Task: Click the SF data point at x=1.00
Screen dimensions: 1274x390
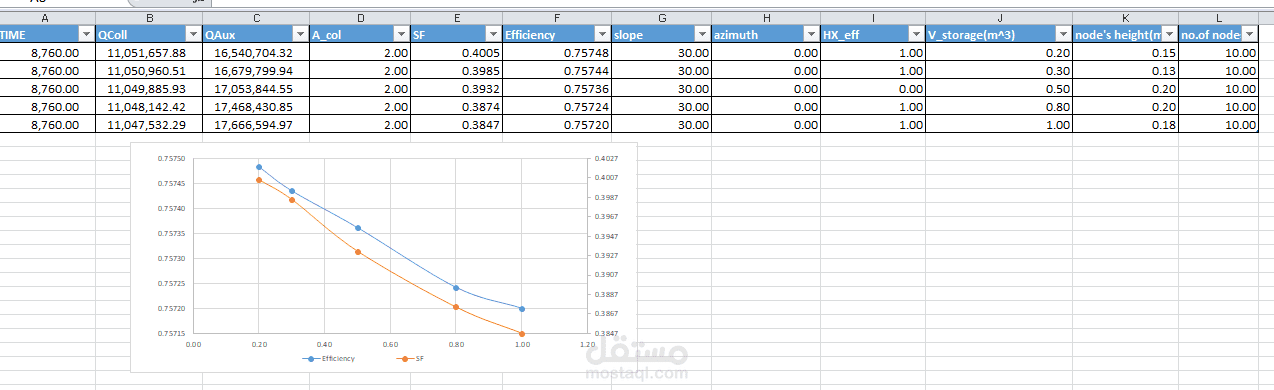Action: pos(522,333)
